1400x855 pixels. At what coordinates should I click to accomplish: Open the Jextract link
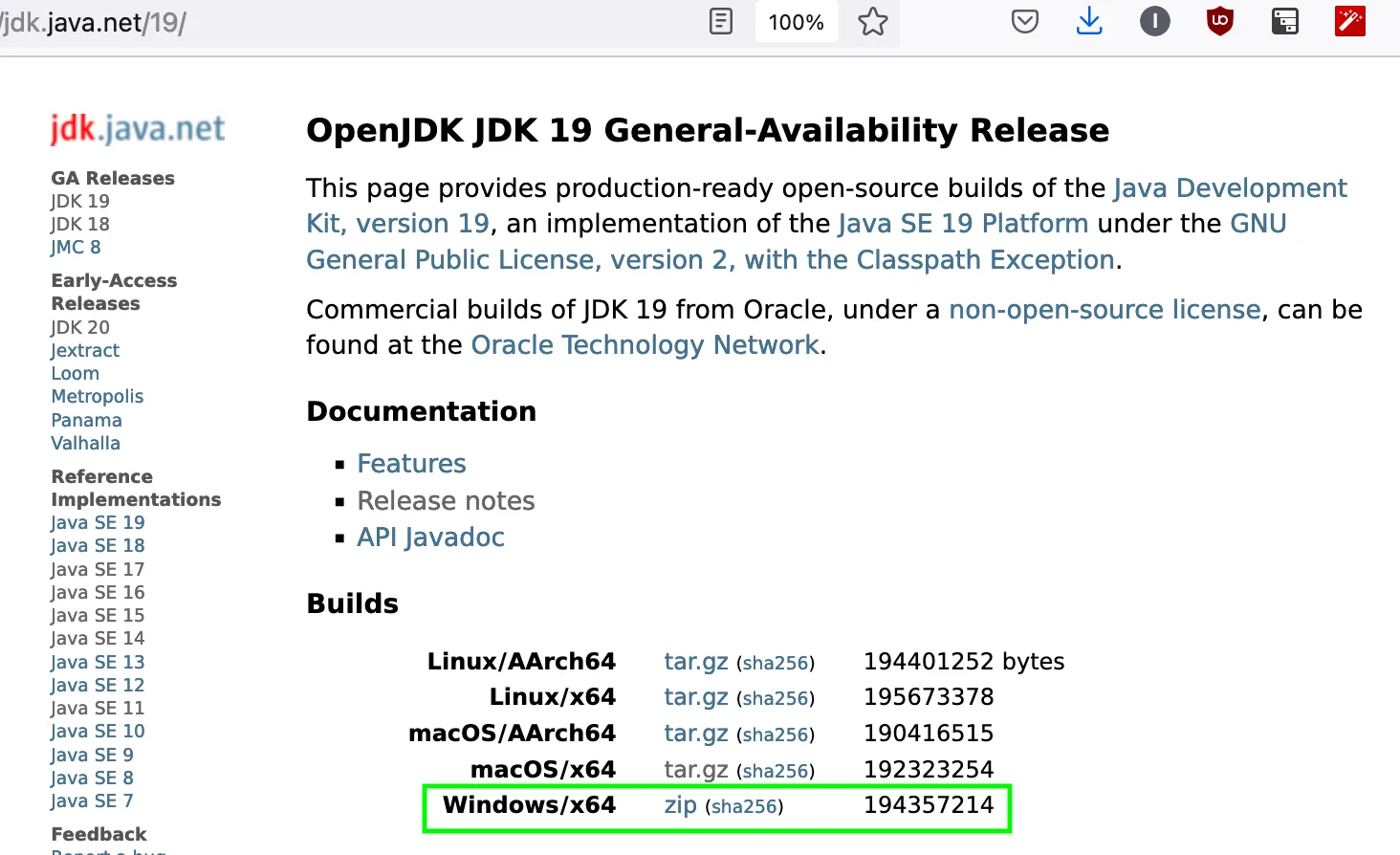(x=85, y=350)
